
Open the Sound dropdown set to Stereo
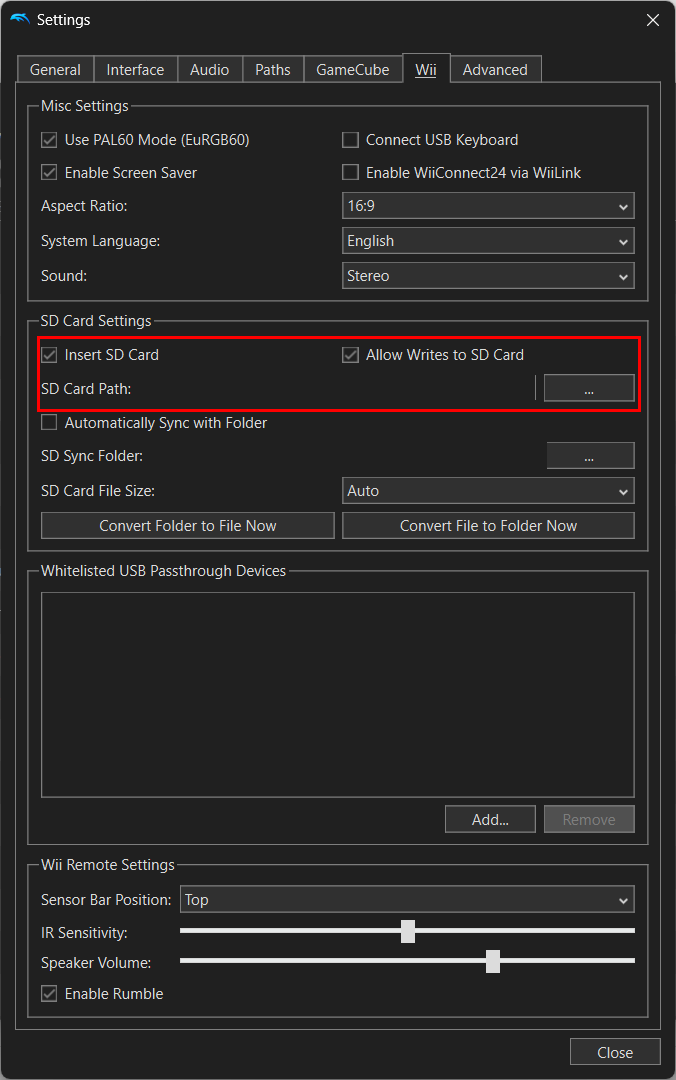pos(488,276)
